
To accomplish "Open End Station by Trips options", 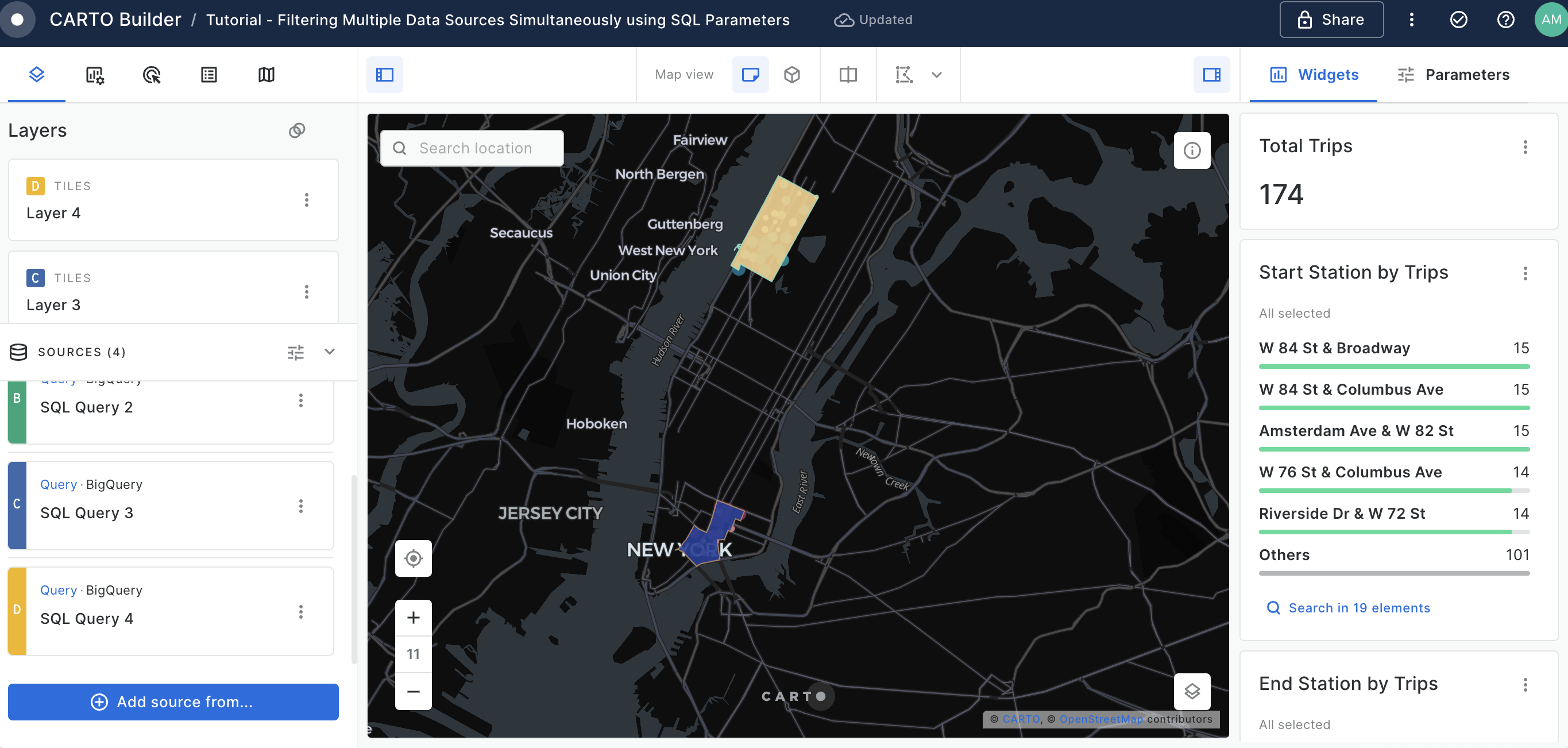I will pyautogui.click(x=1525, y=685).
